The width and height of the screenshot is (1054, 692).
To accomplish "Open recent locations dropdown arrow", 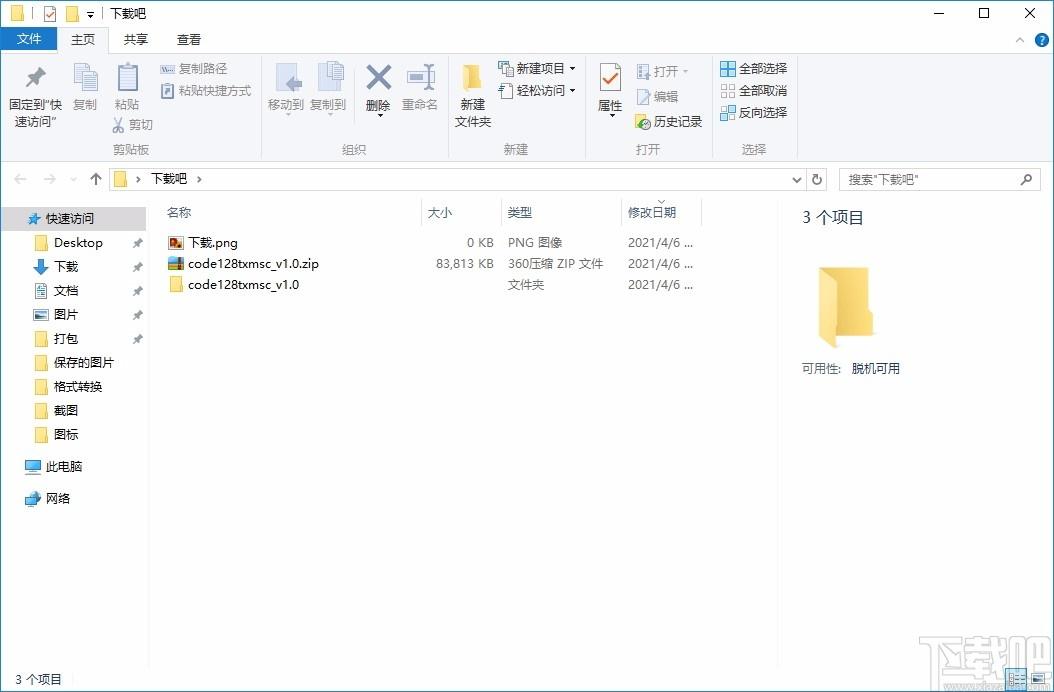I will click(73, 180).
